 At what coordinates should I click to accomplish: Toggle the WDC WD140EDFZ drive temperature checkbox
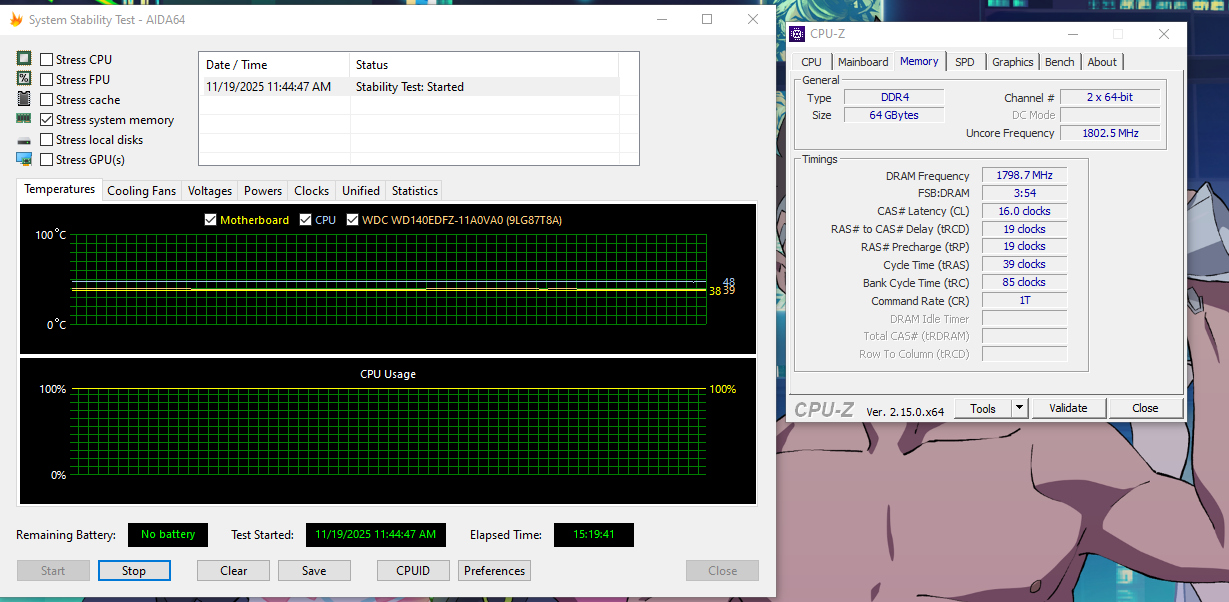point(353,220)
